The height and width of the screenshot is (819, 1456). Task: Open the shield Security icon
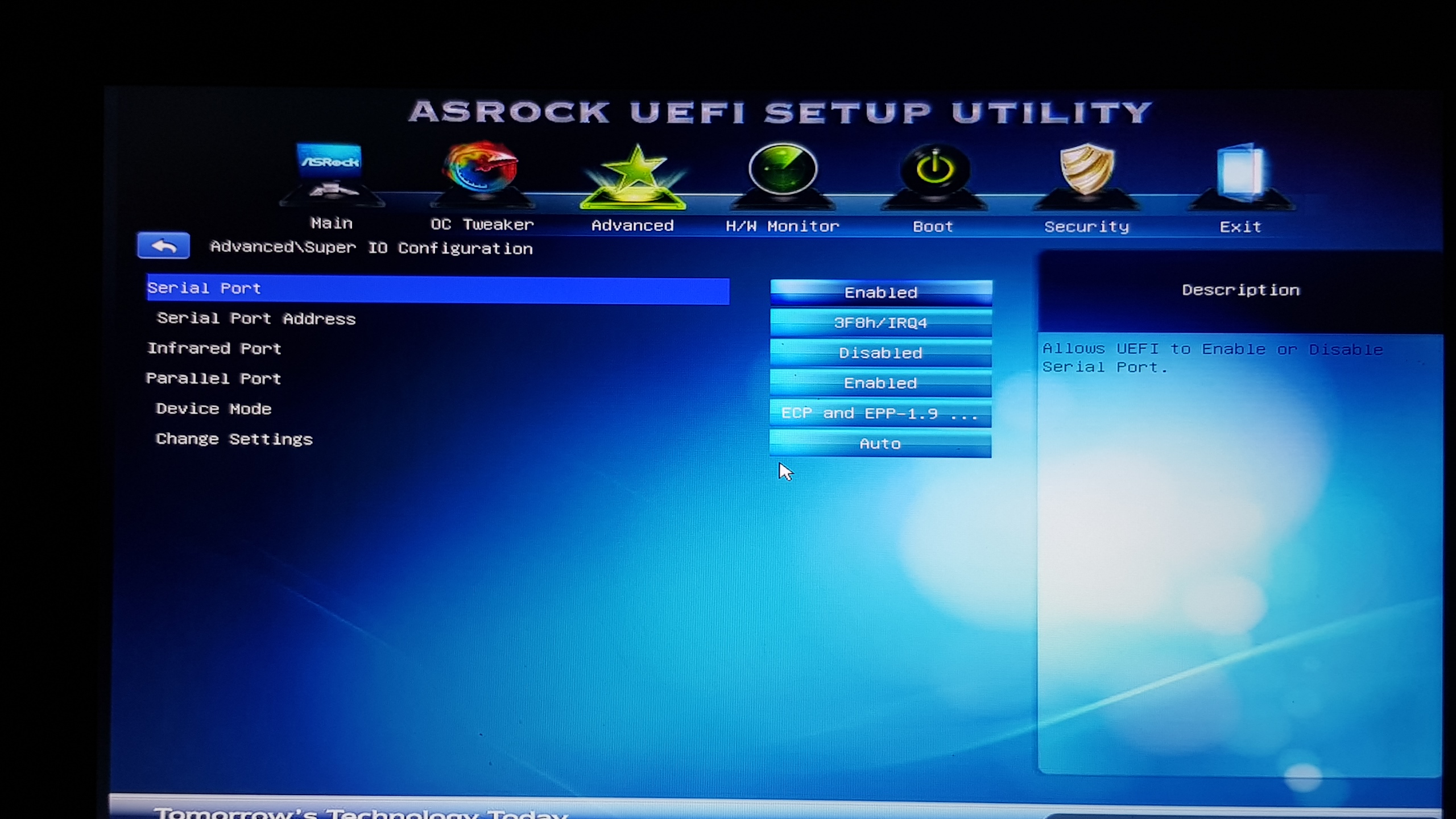pos(1087,176)
